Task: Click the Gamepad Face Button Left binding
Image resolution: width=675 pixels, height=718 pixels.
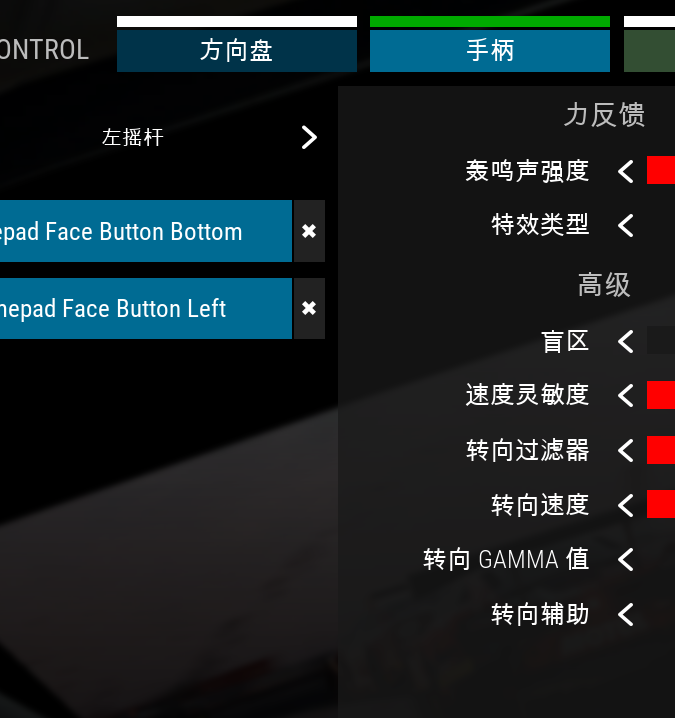Action: (x=146, y=308)
